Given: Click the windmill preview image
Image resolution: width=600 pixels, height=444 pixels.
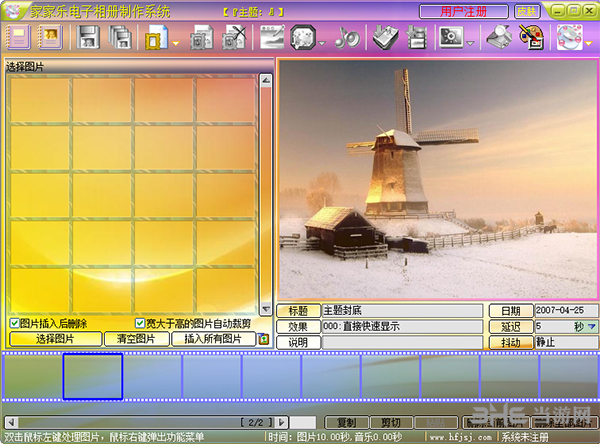Looking at the screenshot, I should [437, 179].
